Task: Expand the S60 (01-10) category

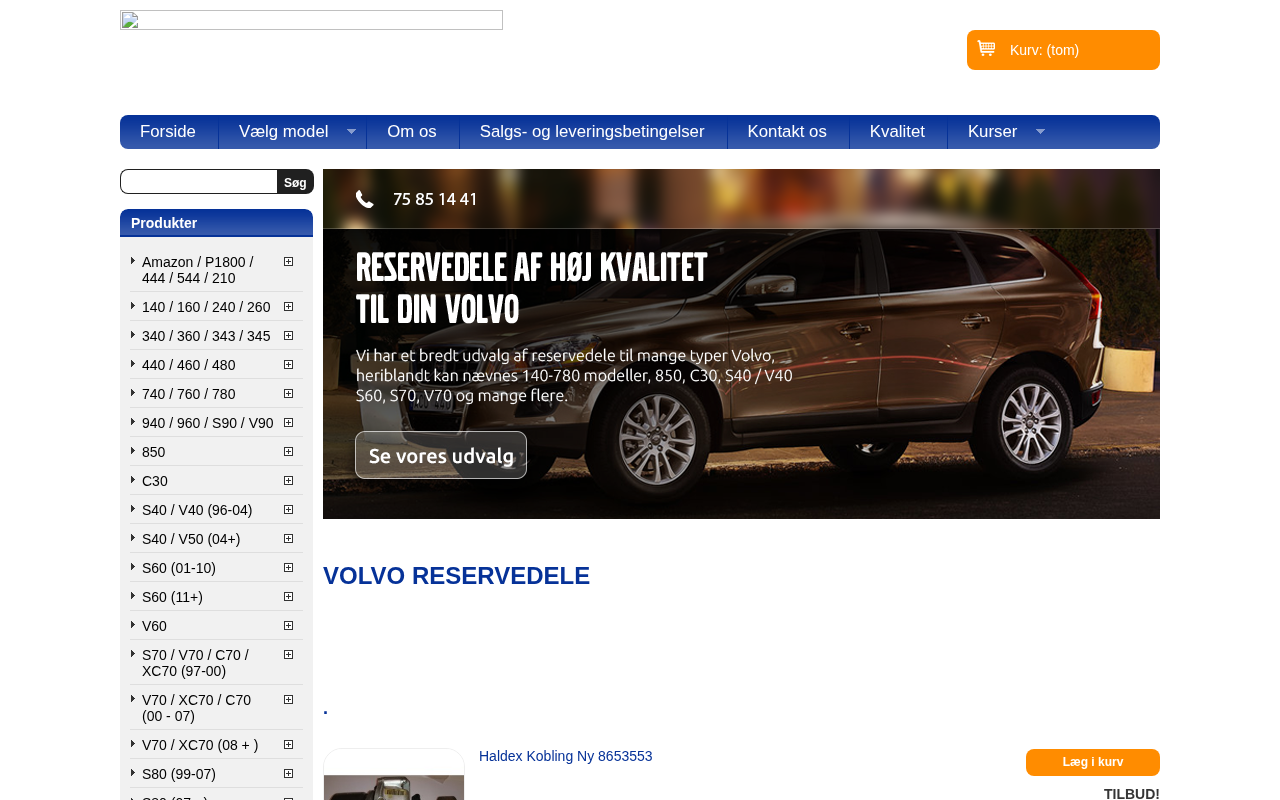Action: [x=288, y=568]
